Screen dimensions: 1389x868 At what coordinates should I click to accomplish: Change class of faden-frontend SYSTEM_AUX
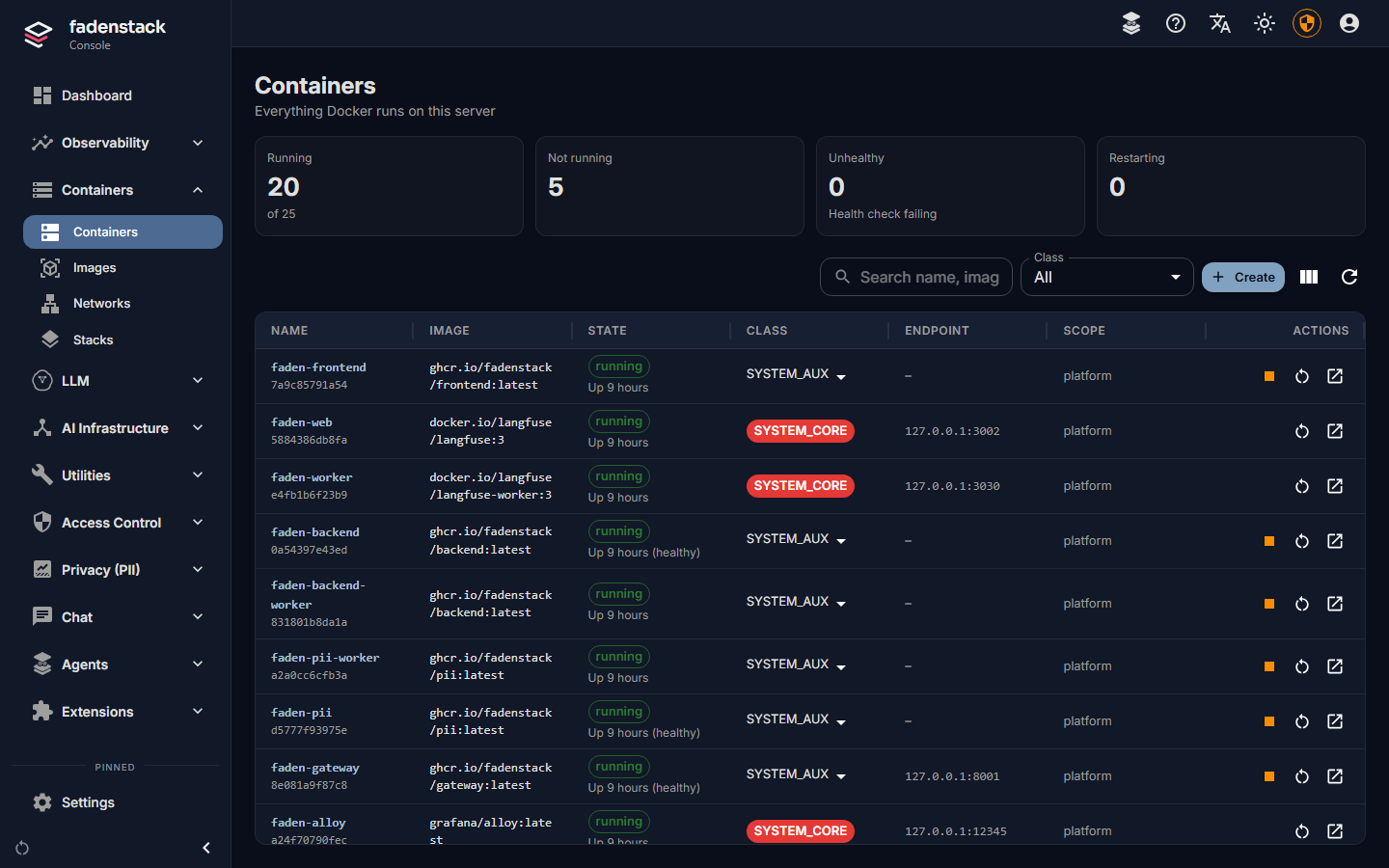pos(797,374)
